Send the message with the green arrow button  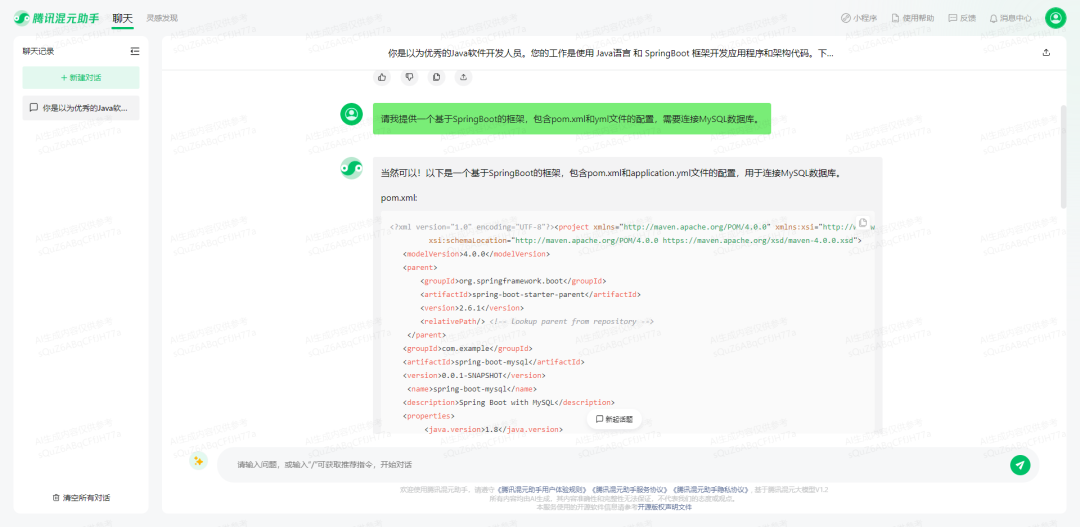1020,465
